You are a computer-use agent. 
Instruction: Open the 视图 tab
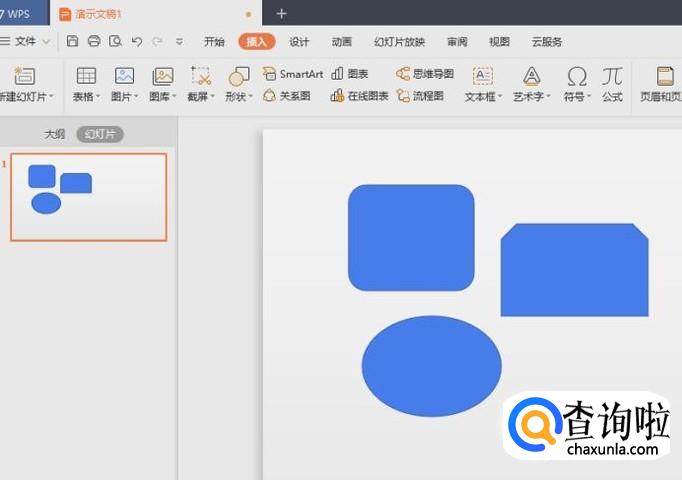(499, 42)
